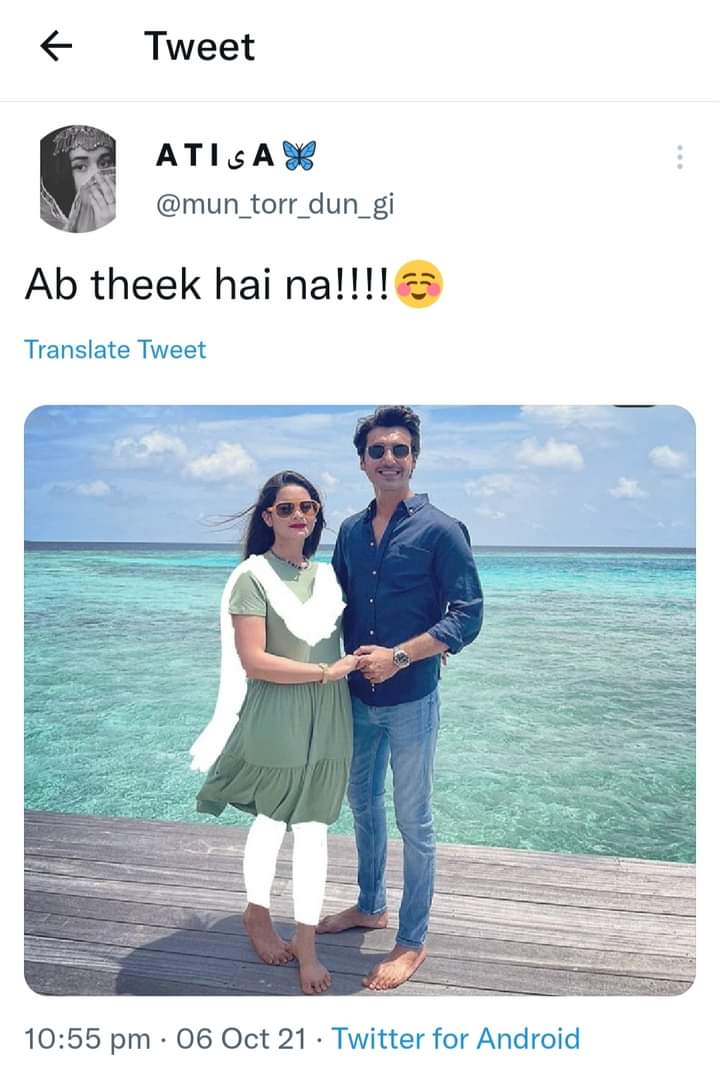Open the three-dot more options menu

click(679, 157)
